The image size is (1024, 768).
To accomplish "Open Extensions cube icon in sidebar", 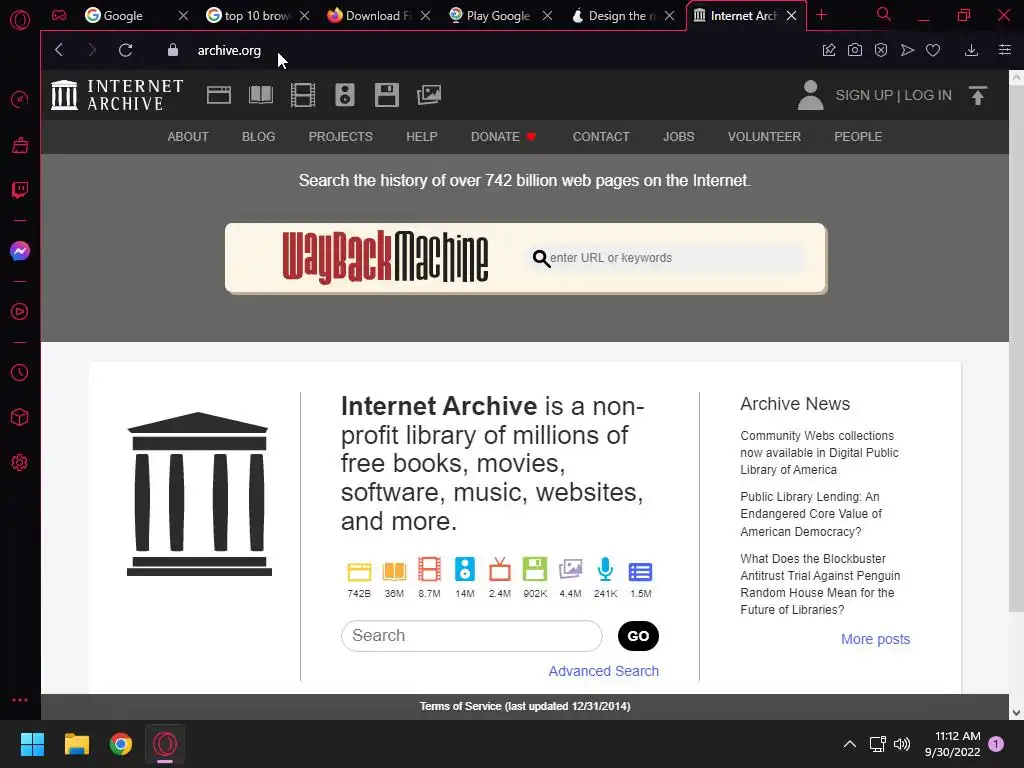I will coord(20,417).
